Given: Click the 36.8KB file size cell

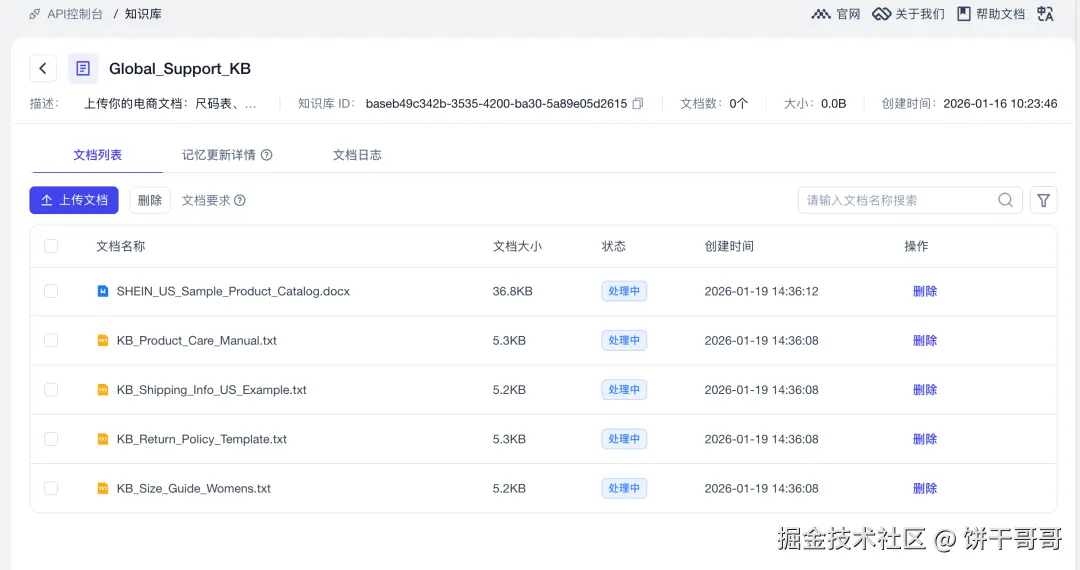Looking at the screenshot, I should pos(512,291).
